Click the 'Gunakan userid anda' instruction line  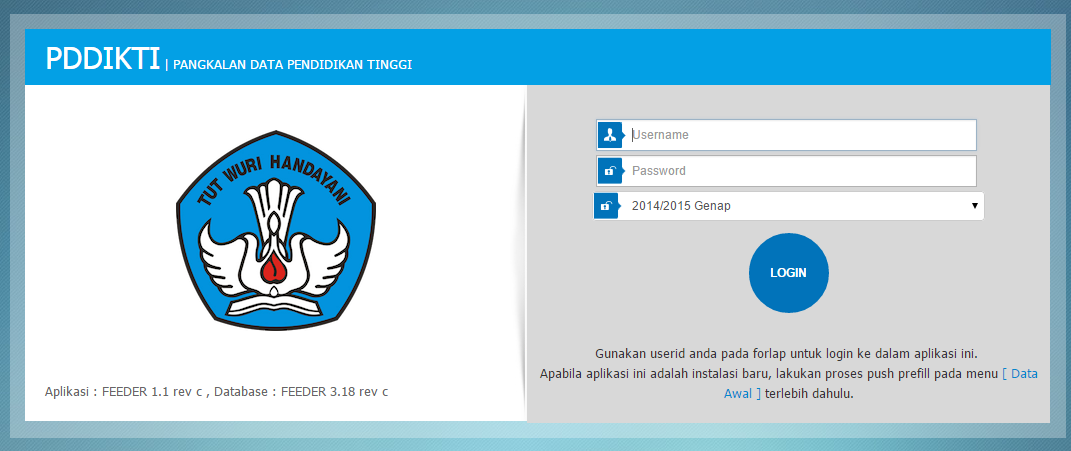click(786, 354)
